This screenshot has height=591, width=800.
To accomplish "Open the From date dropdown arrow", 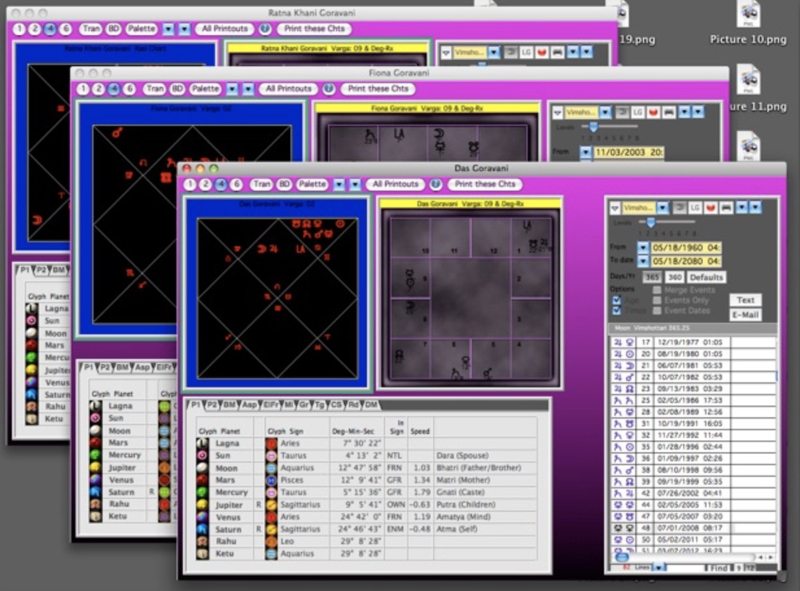I will pos(641,245).
